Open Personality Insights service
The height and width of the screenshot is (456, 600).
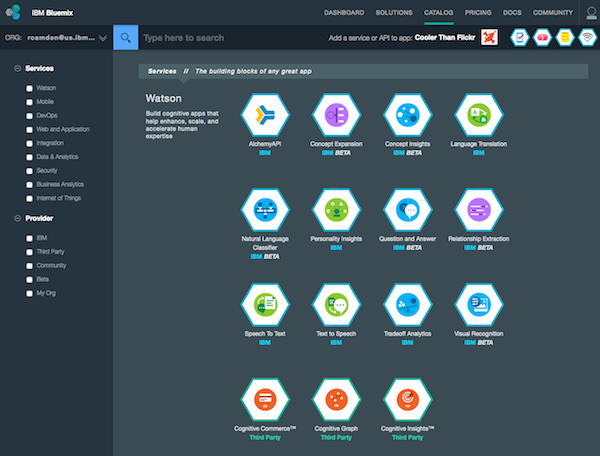point(336,210)
